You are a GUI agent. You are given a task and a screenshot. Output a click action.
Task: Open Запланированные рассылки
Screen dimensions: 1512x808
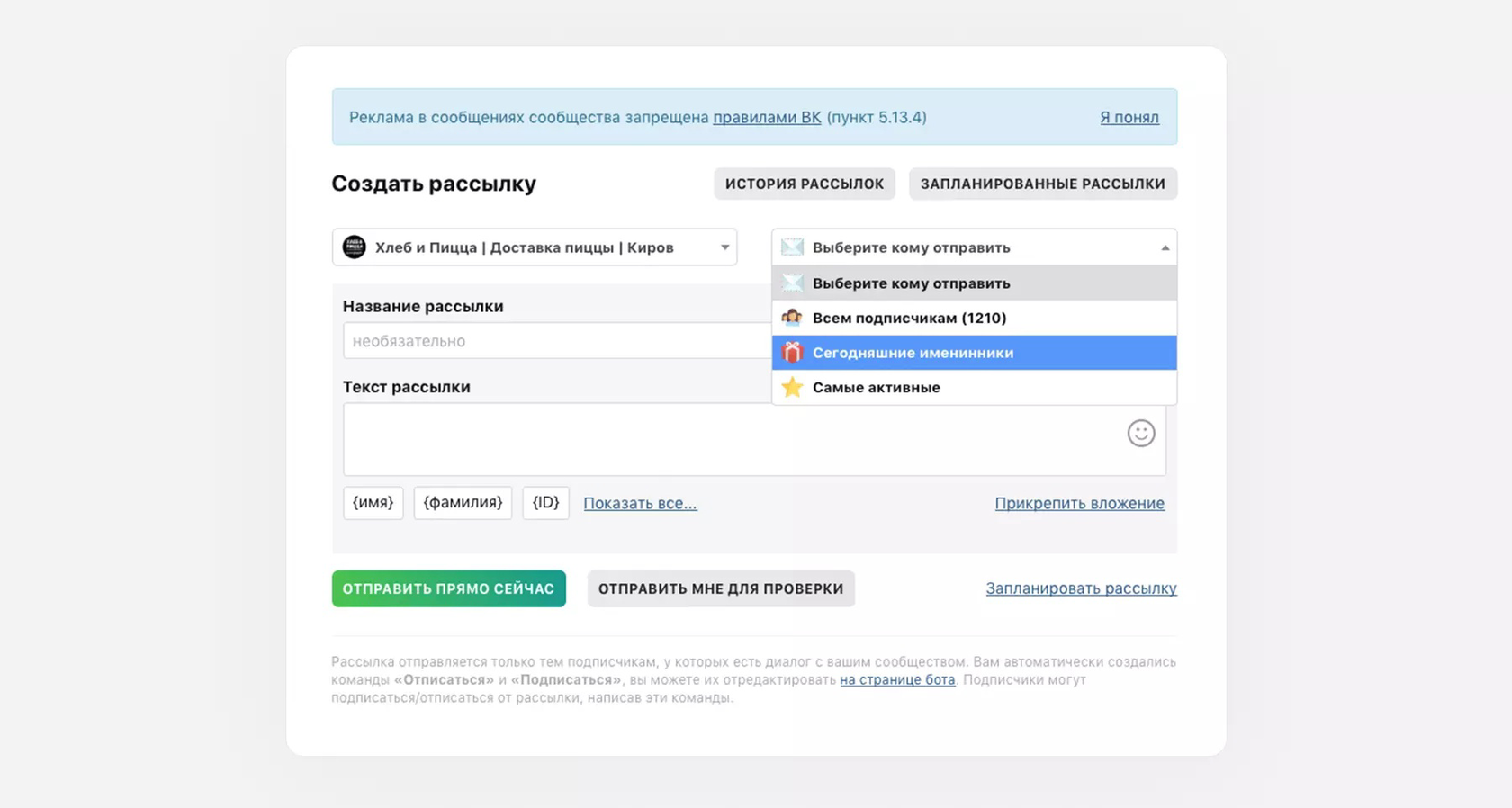[x=1043, y=184]
